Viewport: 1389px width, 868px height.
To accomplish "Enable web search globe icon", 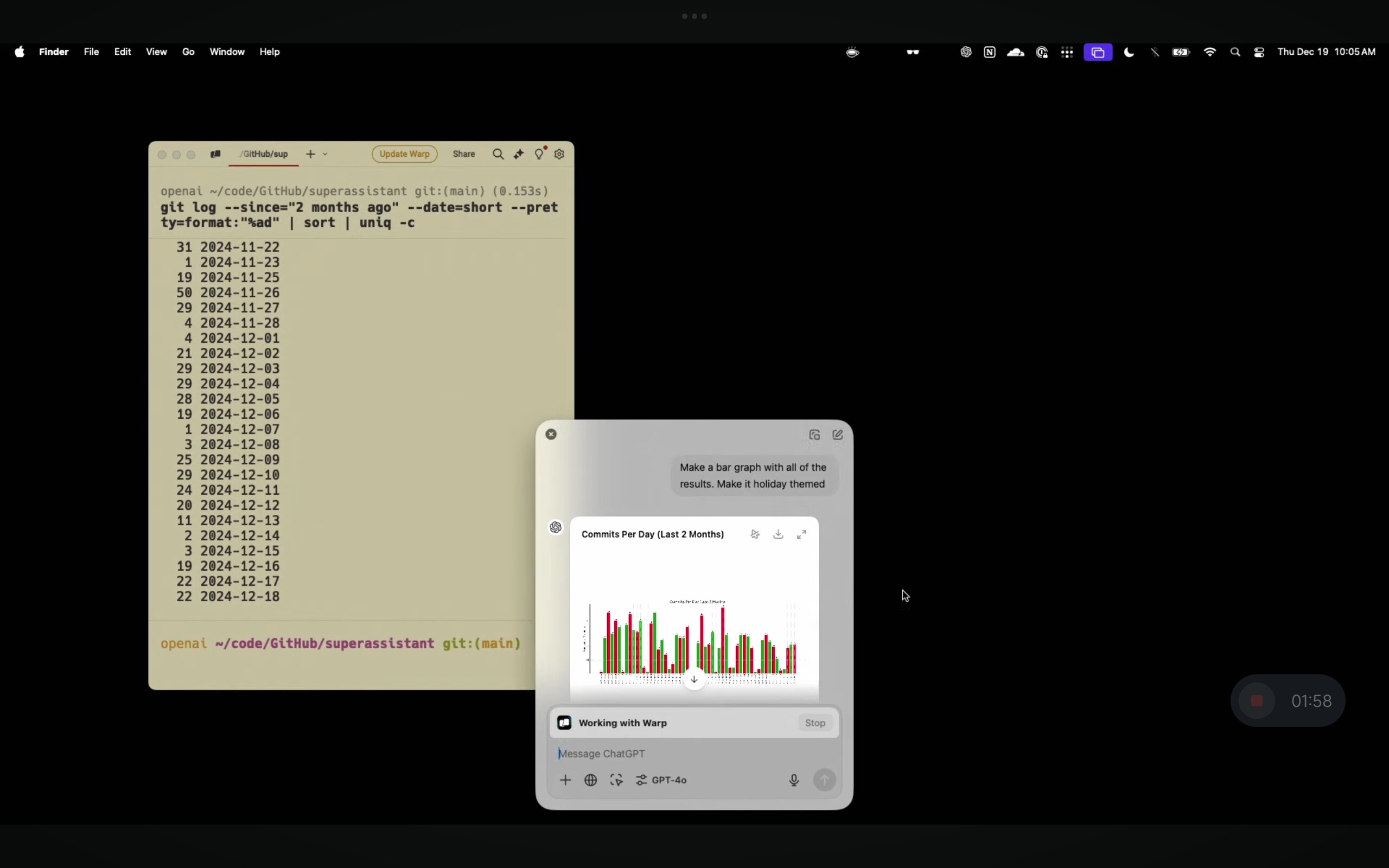I will tap(591, 780).
